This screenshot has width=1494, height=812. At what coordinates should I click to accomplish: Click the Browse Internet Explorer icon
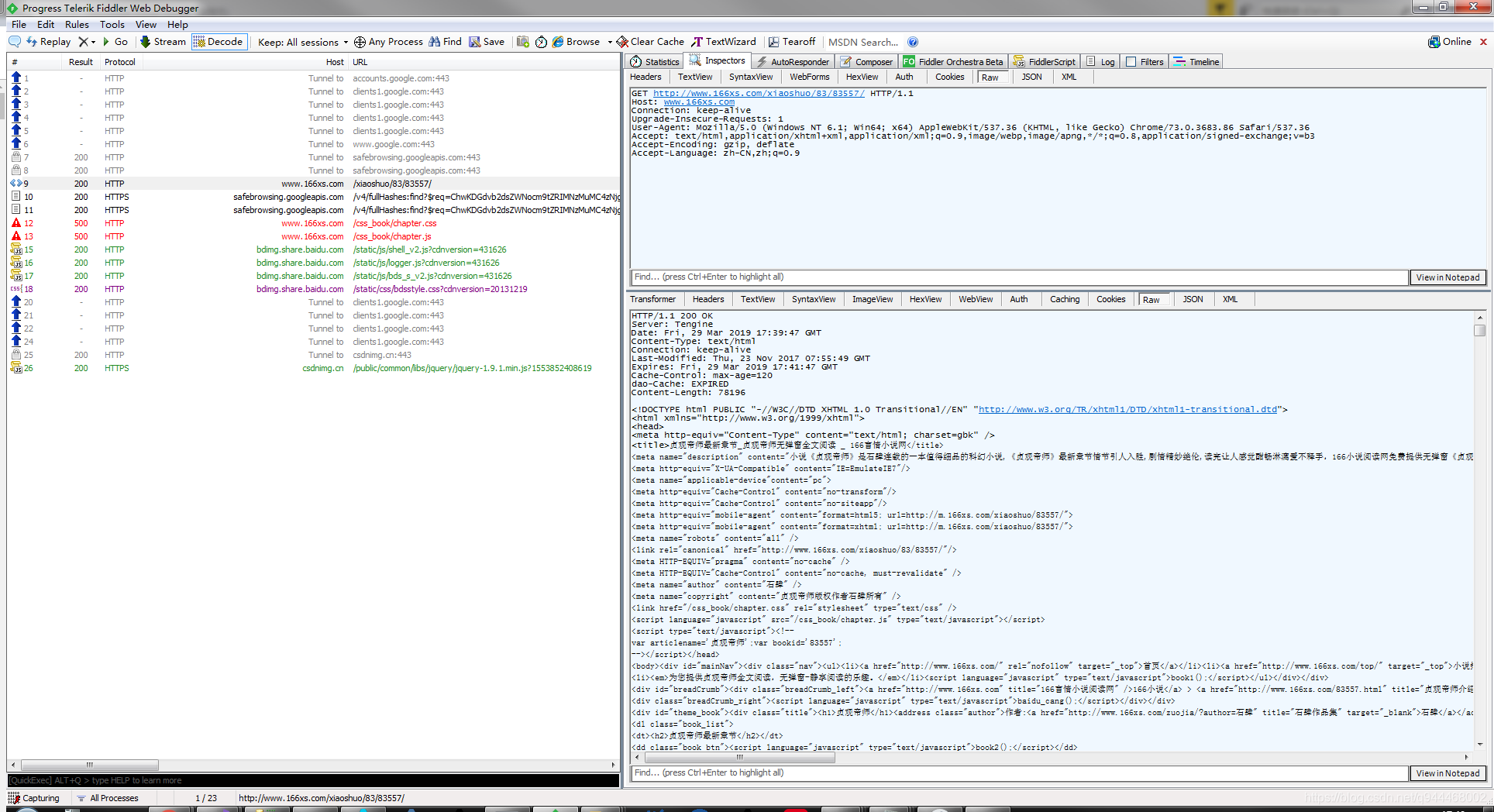(x=558, y=42)
